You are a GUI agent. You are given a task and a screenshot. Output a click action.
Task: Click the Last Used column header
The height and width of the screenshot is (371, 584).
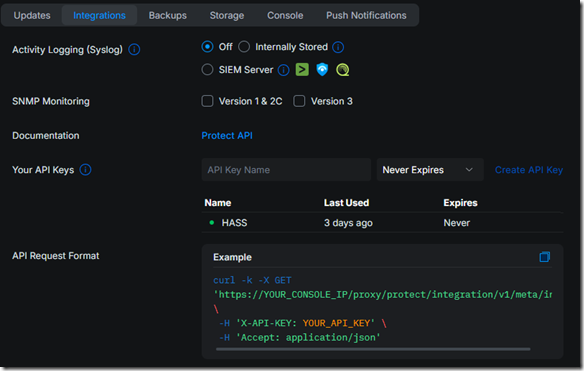pos(346,203)
